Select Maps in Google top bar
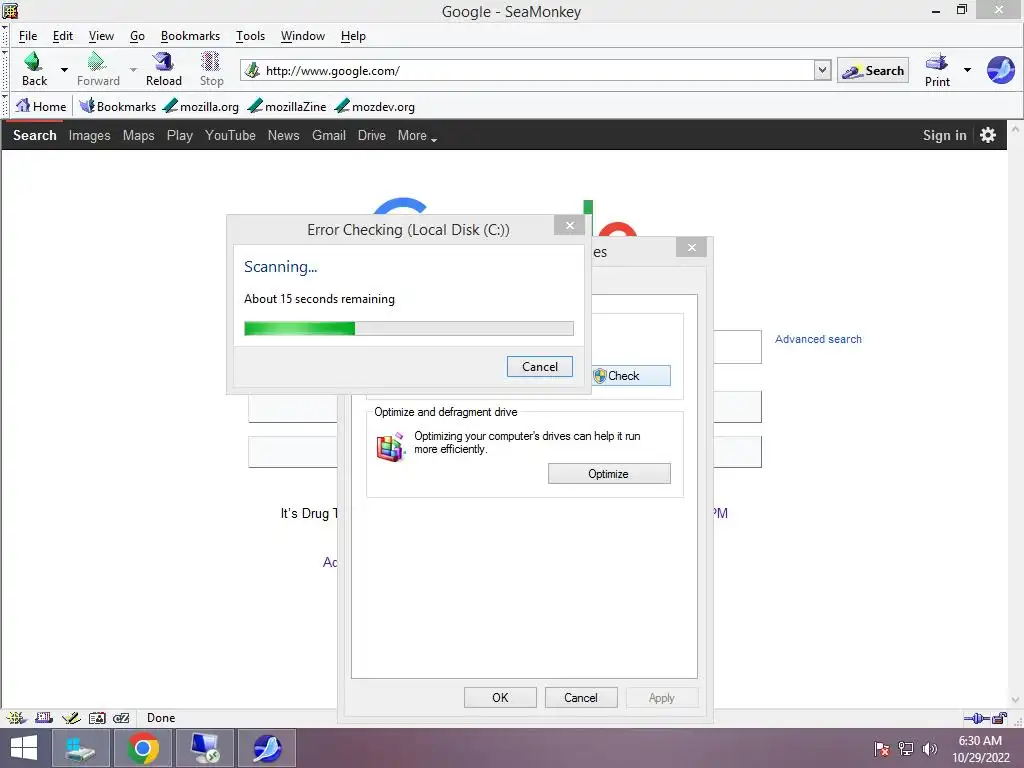This screenshot has height=768, width=1024. (138, 135)
